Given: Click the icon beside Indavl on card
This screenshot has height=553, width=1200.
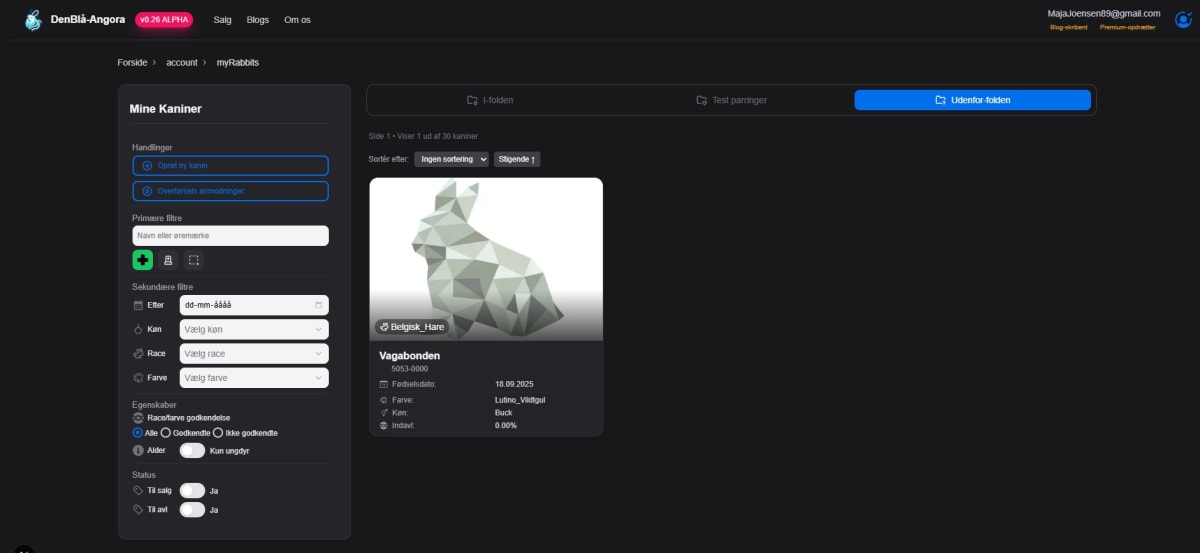Looking at the screenshot, I should [384, 425].
